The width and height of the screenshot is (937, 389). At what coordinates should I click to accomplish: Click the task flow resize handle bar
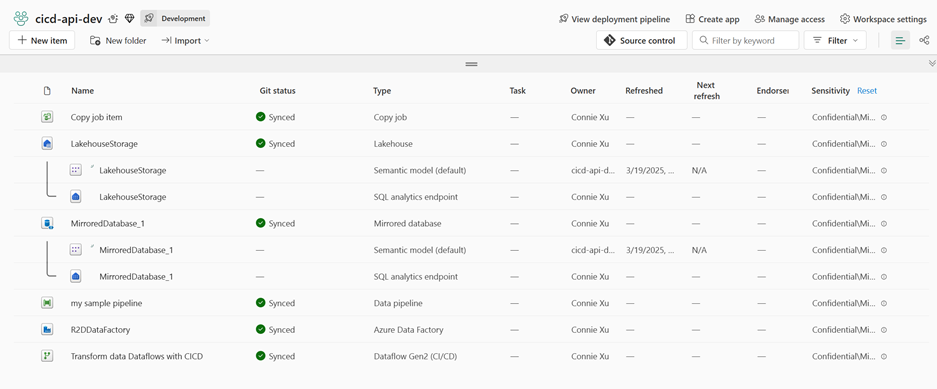(471, 63)
